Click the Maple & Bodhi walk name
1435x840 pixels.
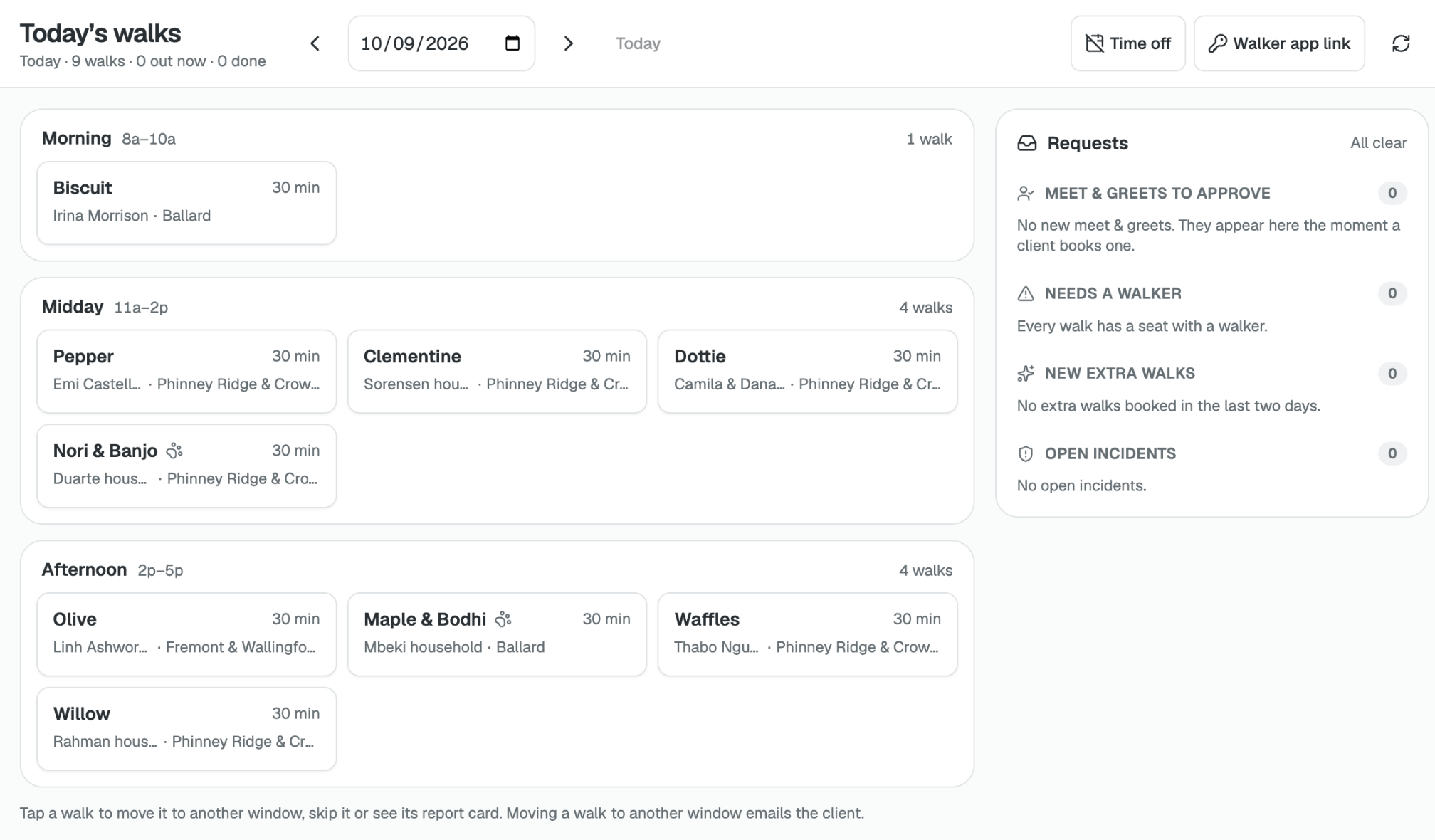coord(425,619)
